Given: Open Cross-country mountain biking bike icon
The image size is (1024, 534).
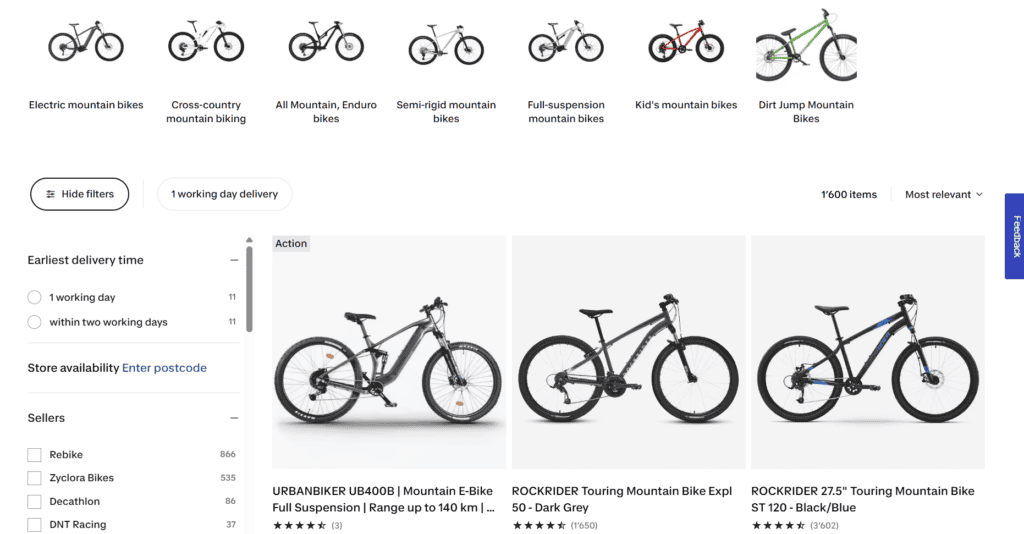Looking at the screenshot, I should pos(206,41).
